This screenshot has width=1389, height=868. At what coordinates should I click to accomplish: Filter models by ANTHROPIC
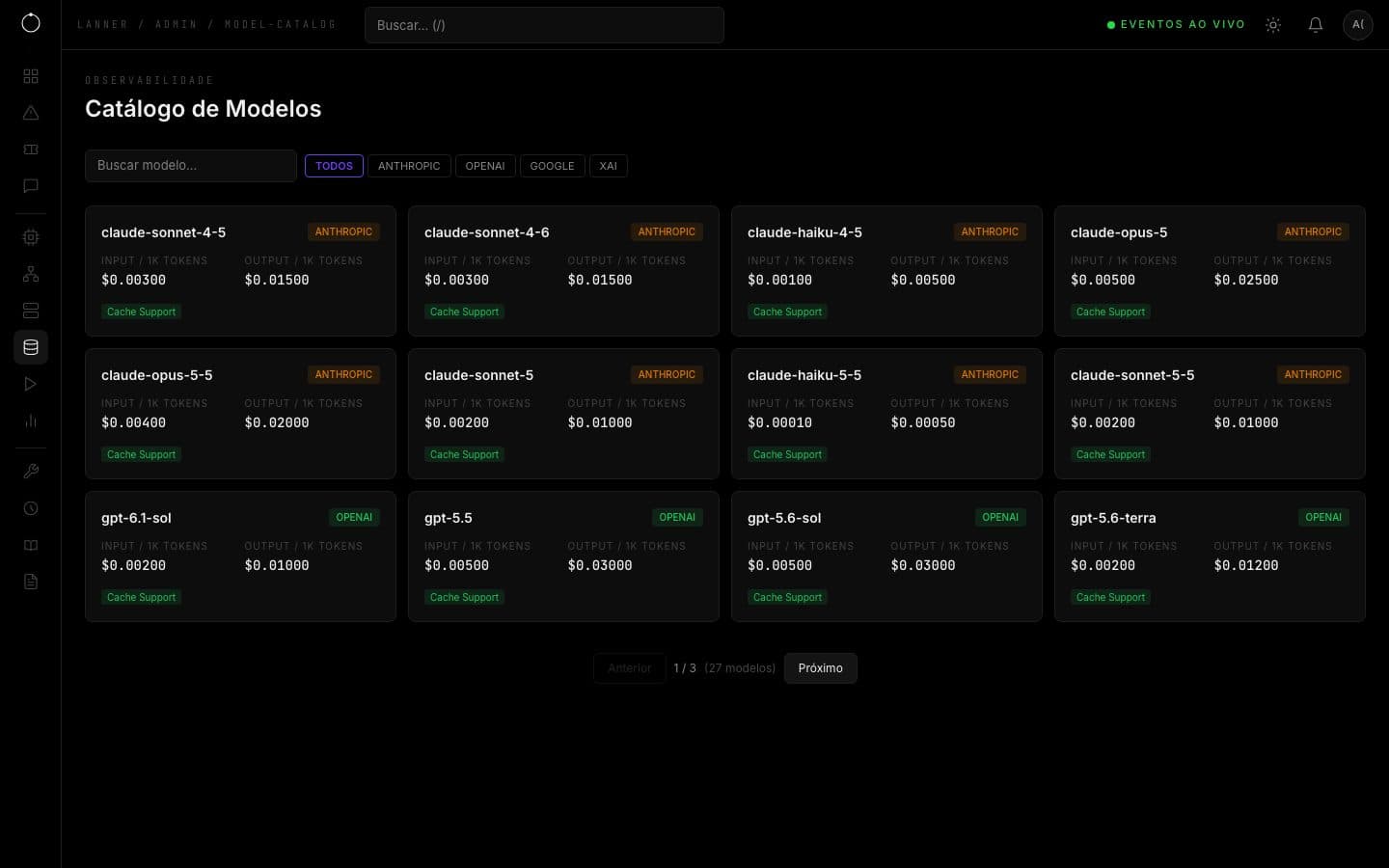click(409, 166)
